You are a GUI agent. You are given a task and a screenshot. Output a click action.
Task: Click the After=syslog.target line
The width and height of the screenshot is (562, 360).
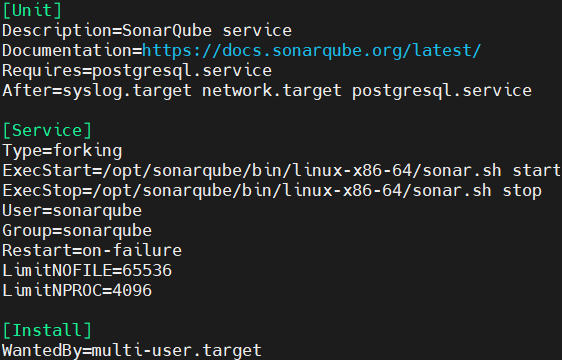coord(267,91)
